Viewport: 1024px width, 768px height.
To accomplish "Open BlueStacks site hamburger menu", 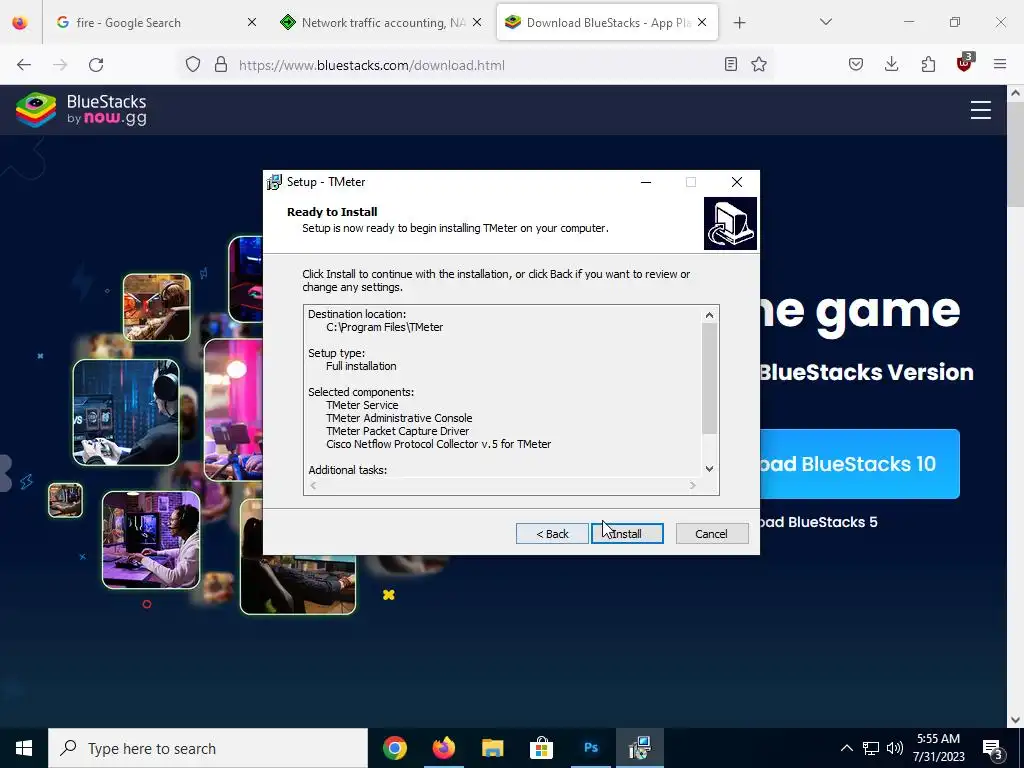I will pyautogui.click(x=981, y=110).
